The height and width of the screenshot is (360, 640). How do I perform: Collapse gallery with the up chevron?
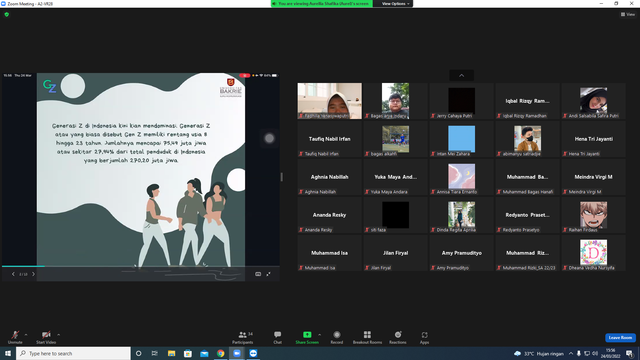click(462, 76)
